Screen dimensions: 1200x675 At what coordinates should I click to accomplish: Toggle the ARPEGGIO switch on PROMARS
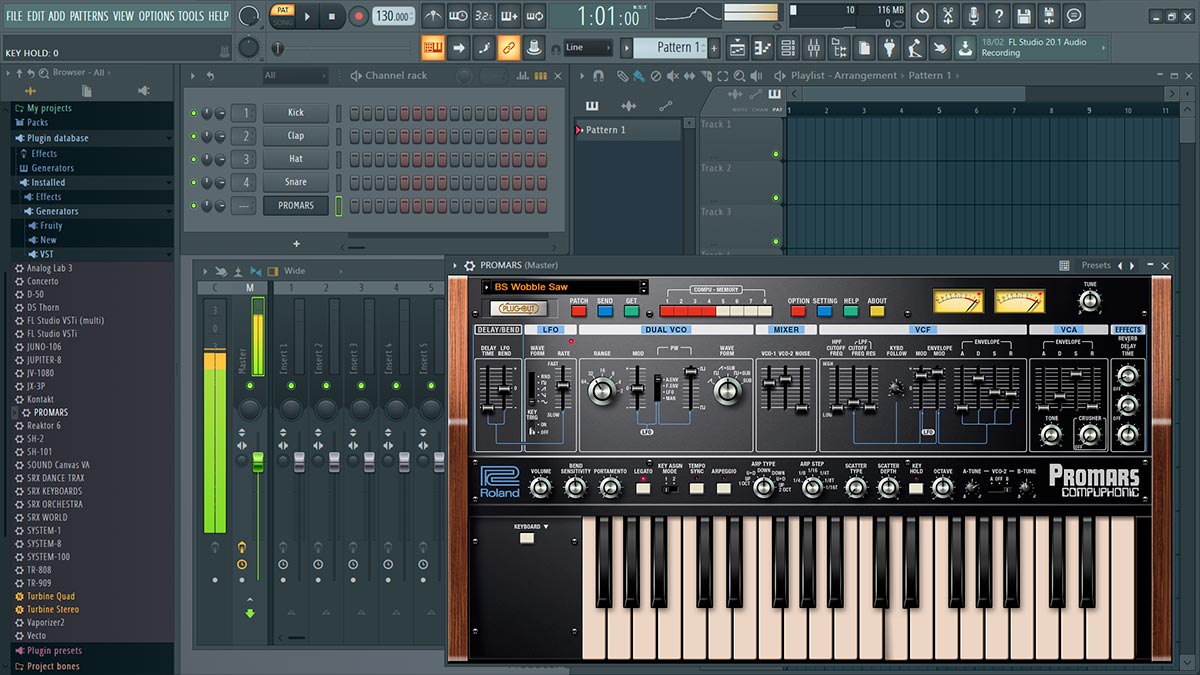click(724, 488)
